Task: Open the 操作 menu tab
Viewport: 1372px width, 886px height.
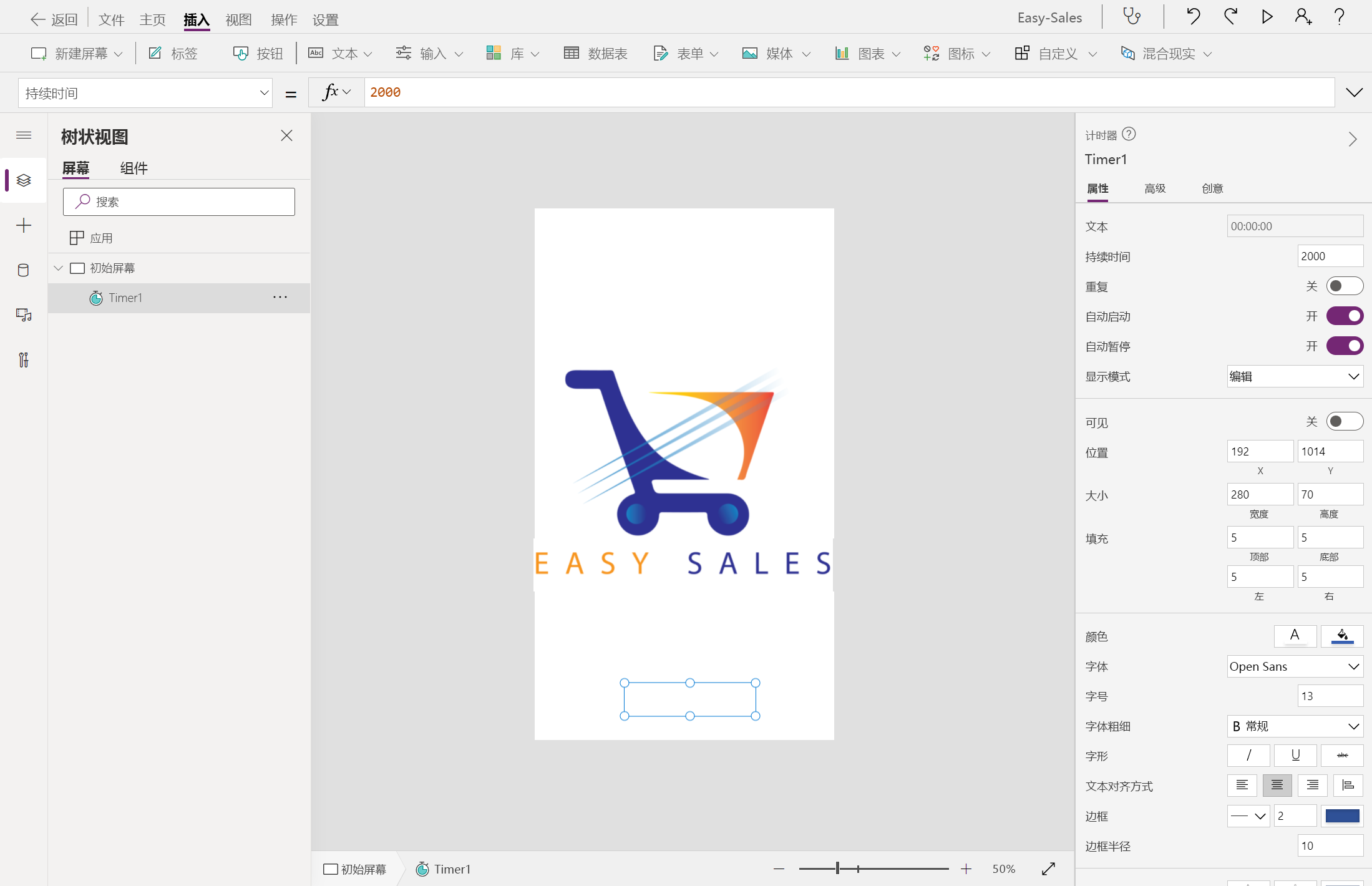Action: [x=283, y=19]
